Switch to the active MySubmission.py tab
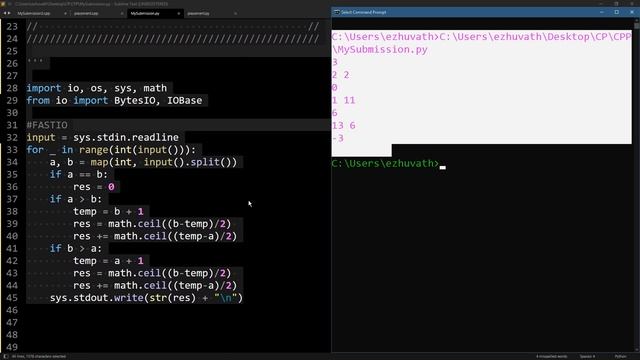The image size is (640, 360). [154, 13]
